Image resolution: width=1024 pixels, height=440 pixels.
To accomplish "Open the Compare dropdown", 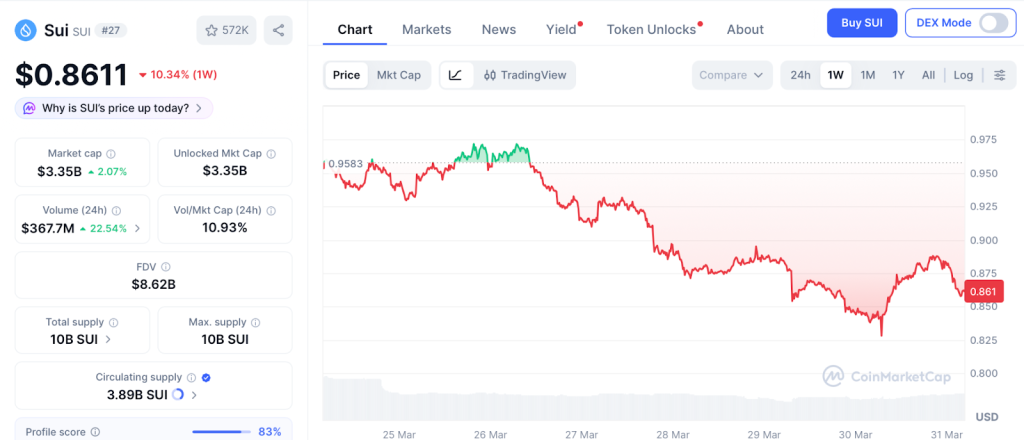I will pyautogui.click(x=732, y=75).
